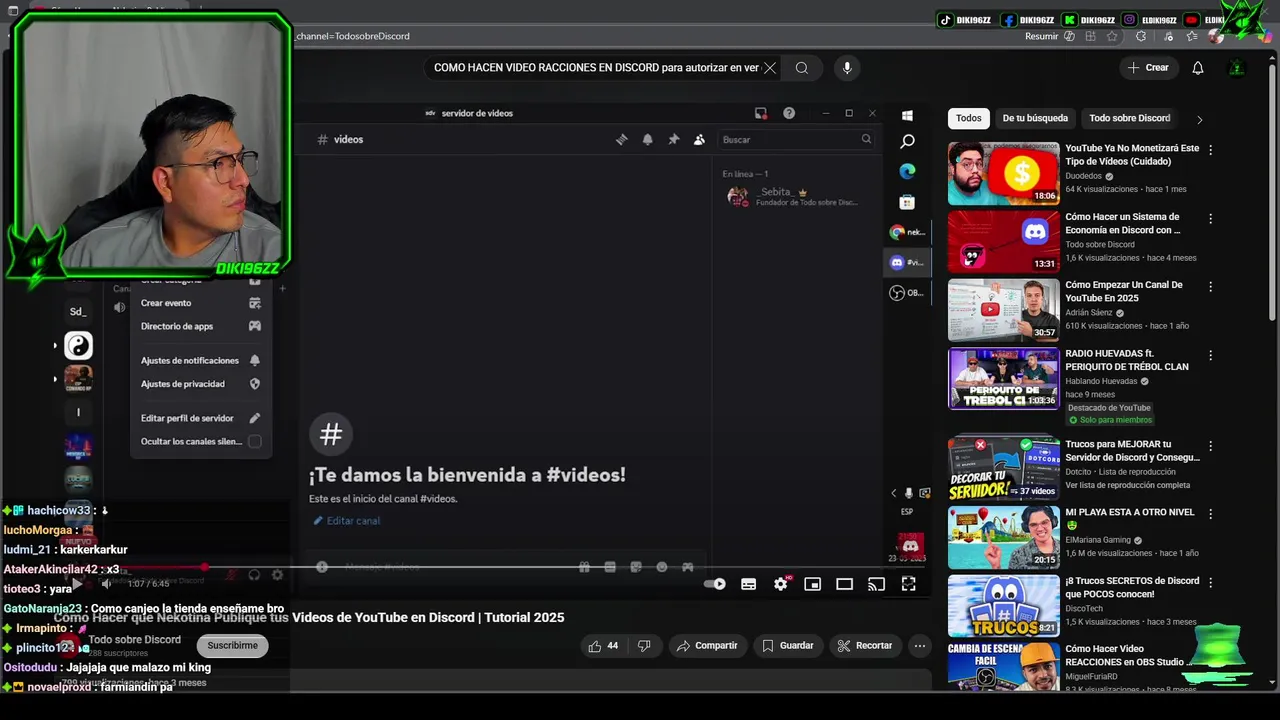Open the video player settings gear

click(x=780, y=584)
